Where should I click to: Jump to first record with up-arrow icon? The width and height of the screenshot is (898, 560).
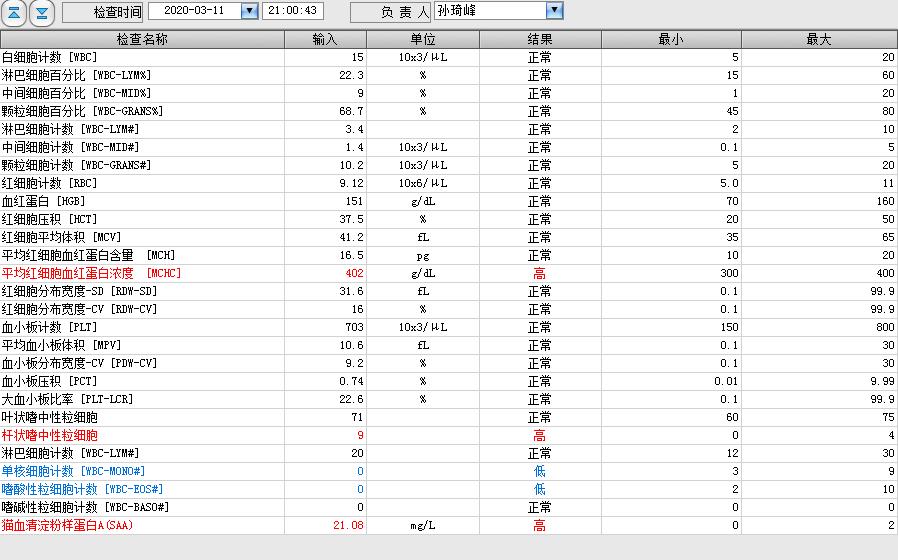pos(14,13)
